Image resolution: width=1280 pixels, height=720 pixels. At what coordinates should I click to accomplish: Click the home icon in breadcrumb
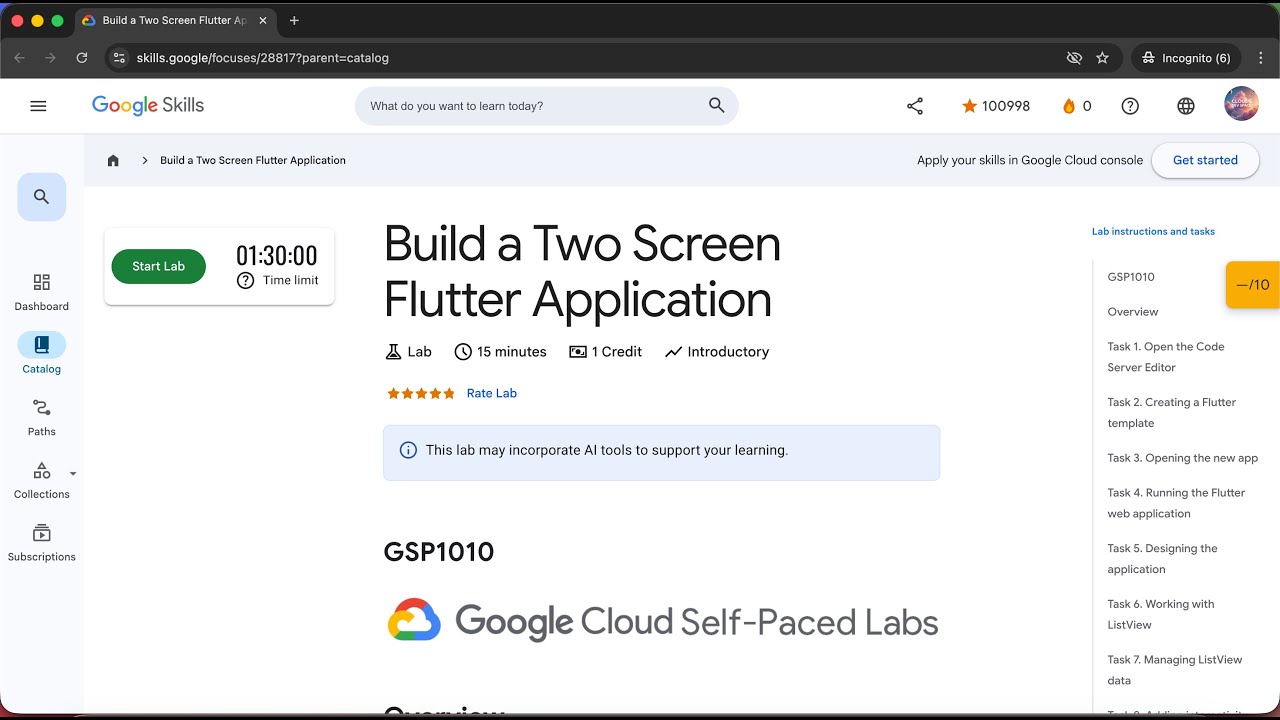pyautogui.click(x=113, y=160)
